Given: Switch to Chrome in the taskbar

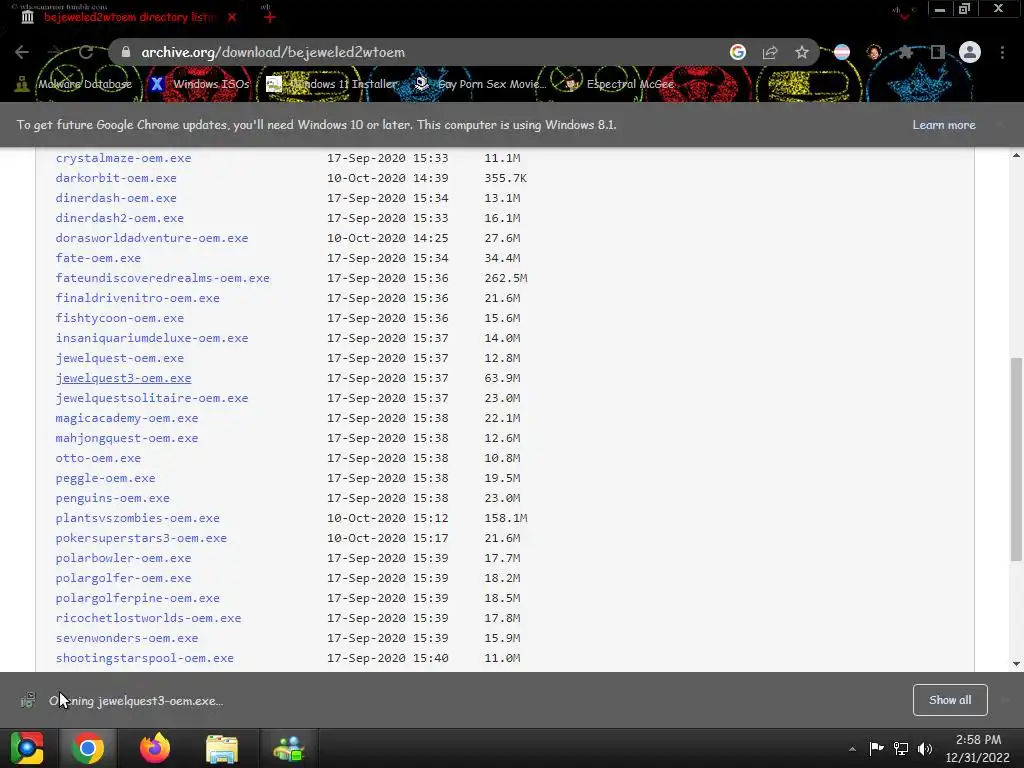Looking at the screenshot, I should 88,748.
